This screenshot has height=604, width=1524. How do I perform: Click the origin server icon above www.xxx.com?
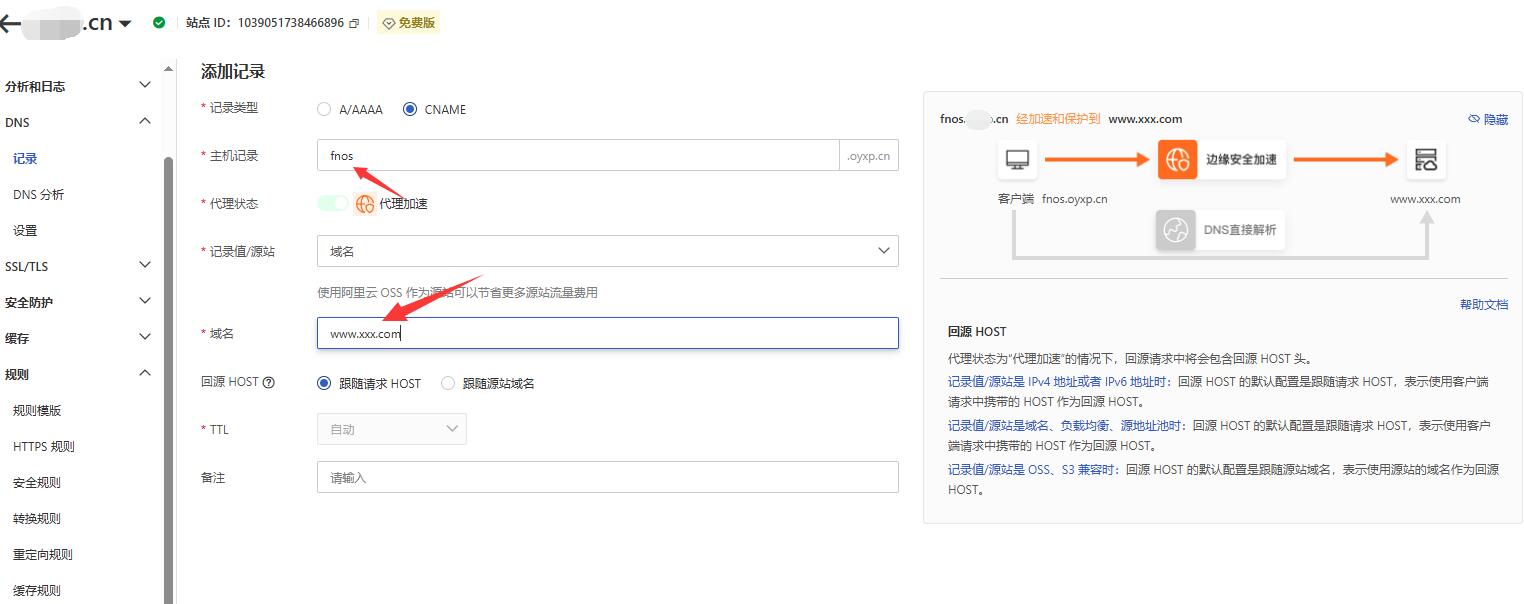tap(1427, 159)
